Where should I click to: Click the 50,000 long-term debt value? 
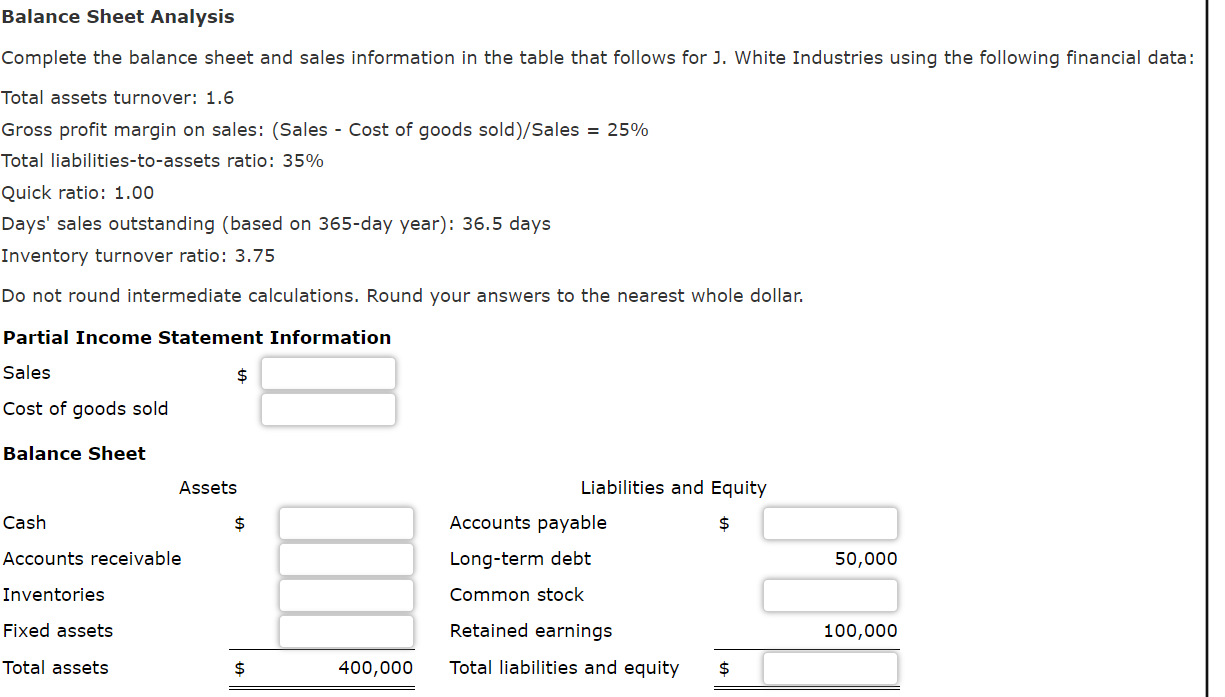tap(866, 559)
